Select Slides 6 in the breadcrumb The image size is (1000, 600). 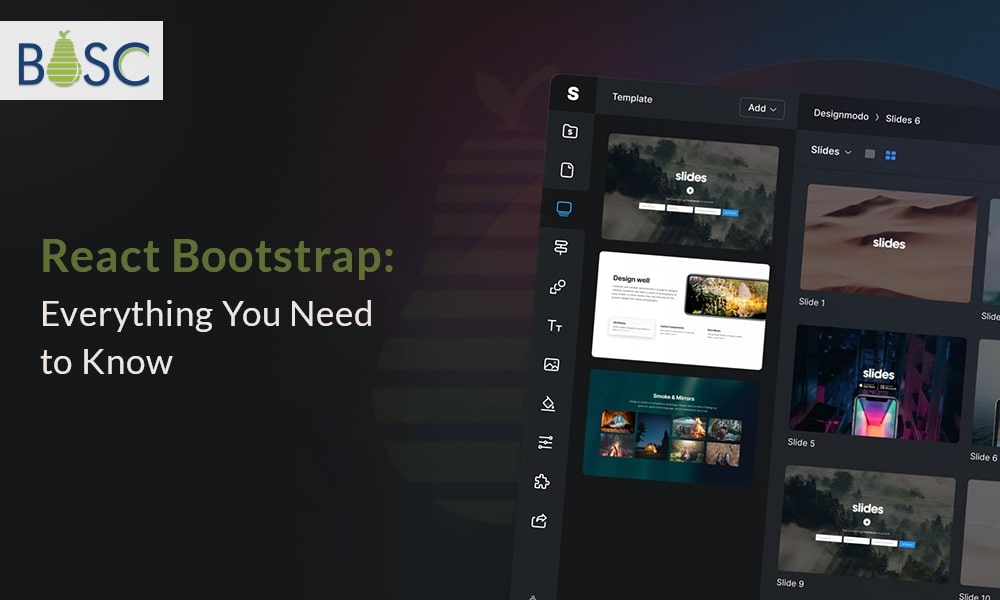point(901,120)
